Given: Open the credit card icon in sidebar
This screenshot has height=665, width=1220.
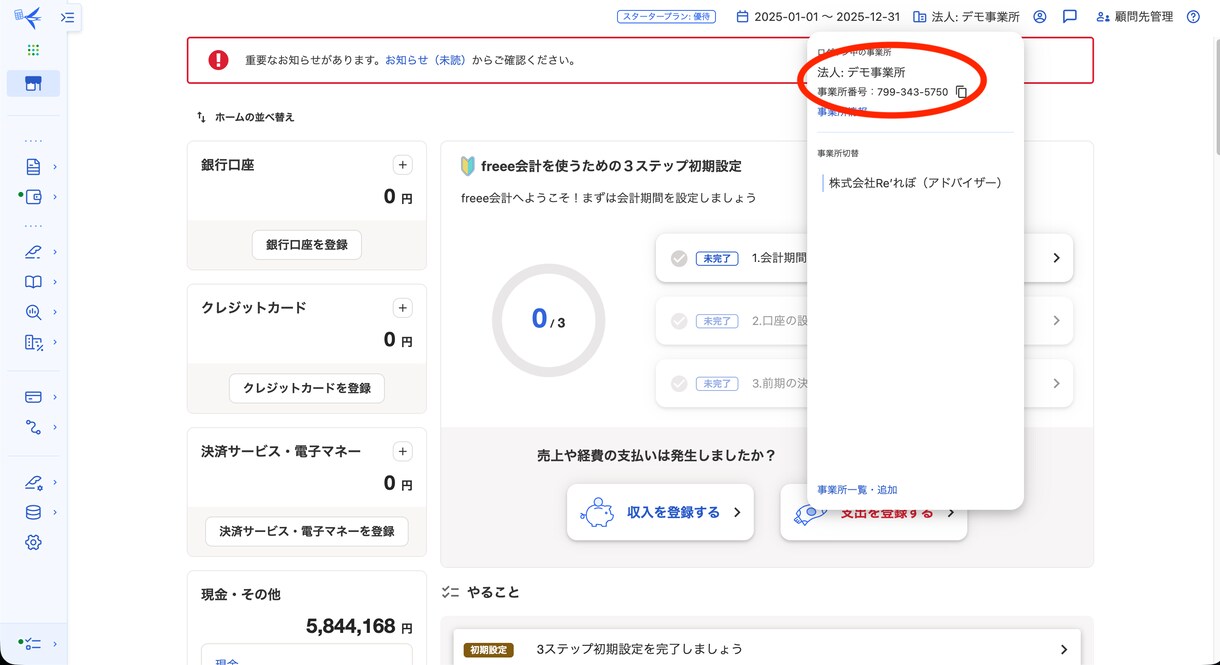Looking at the screenshot, I should 33,397.
